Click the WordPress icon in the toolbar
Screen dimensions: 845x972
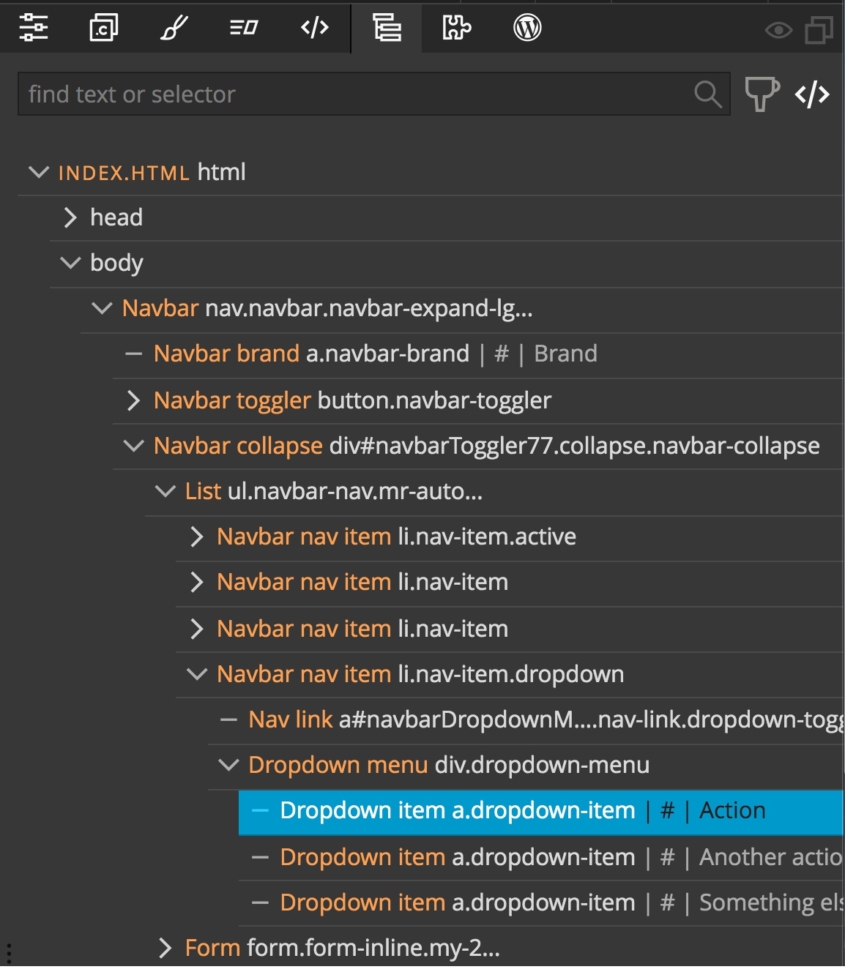(x=527, y=28)
